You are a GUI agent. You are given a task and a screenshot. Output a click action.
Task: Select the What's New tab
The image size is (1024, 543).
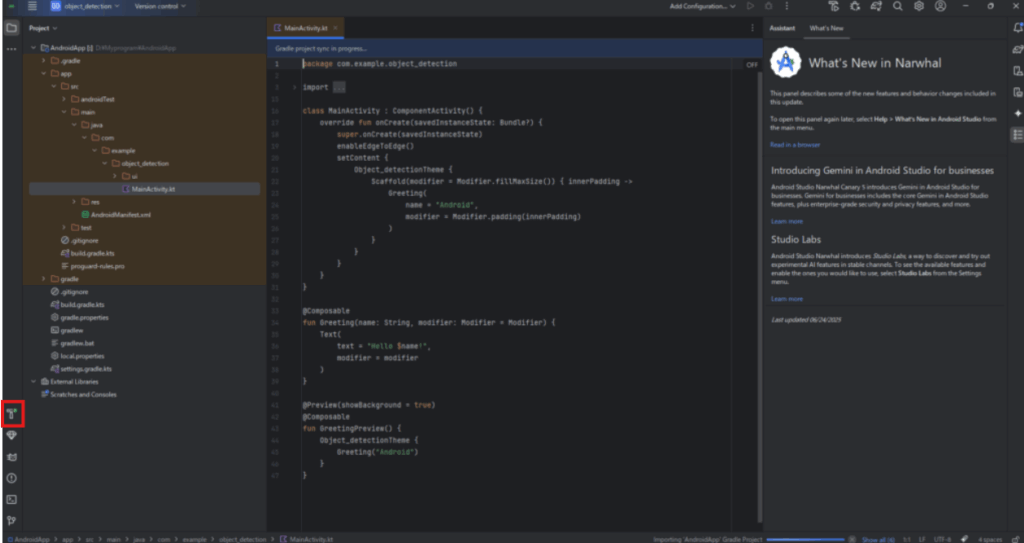point(826,28)
